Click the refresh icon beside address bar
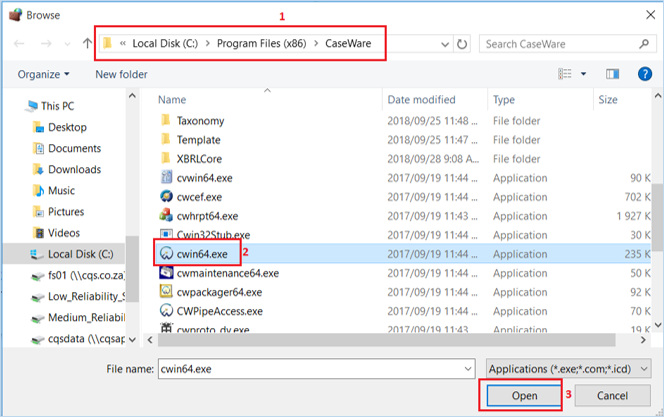Image resolution: width=664 pixels, height=417 pixels. (461, 44)
